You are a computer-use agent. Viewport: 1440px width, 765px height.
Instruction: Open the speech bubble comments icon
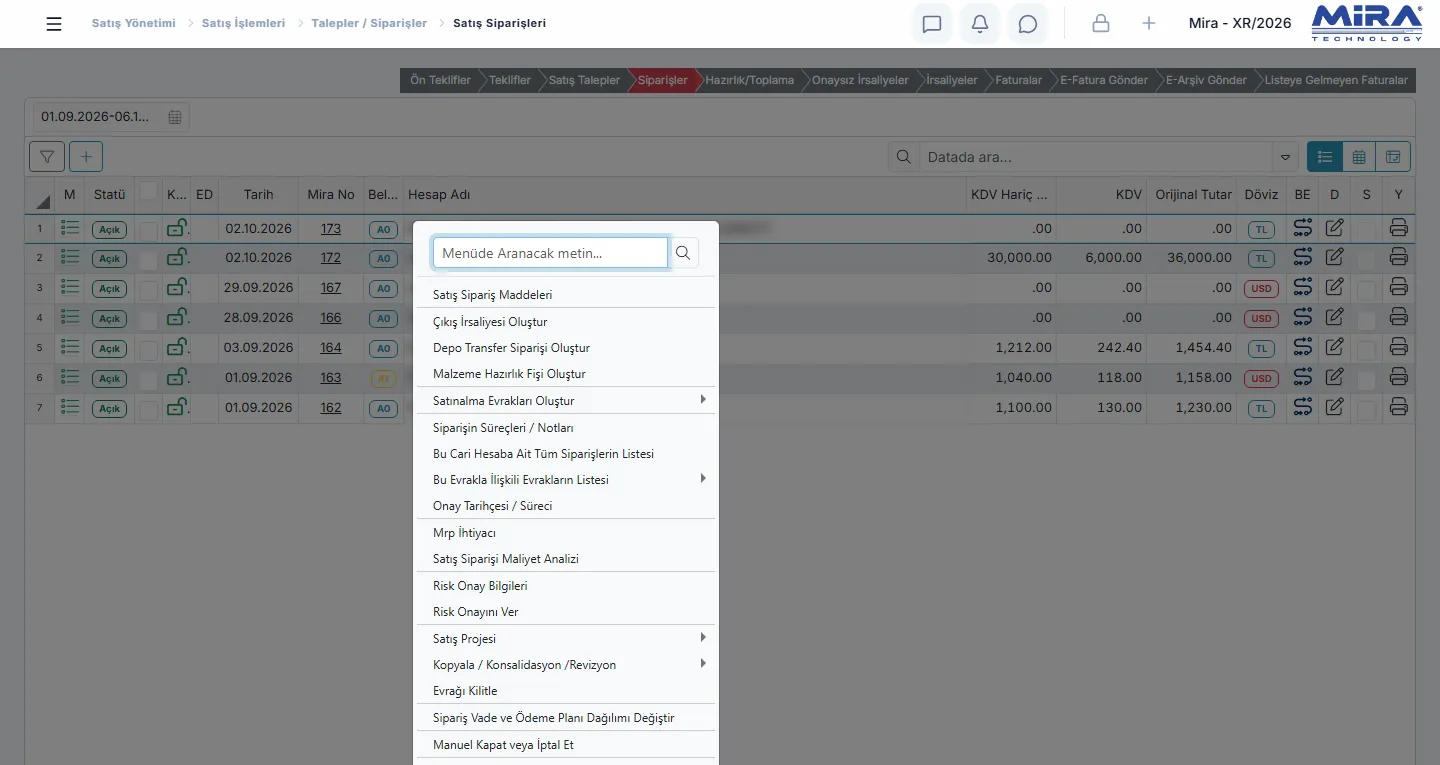(x=1028, y=24)
